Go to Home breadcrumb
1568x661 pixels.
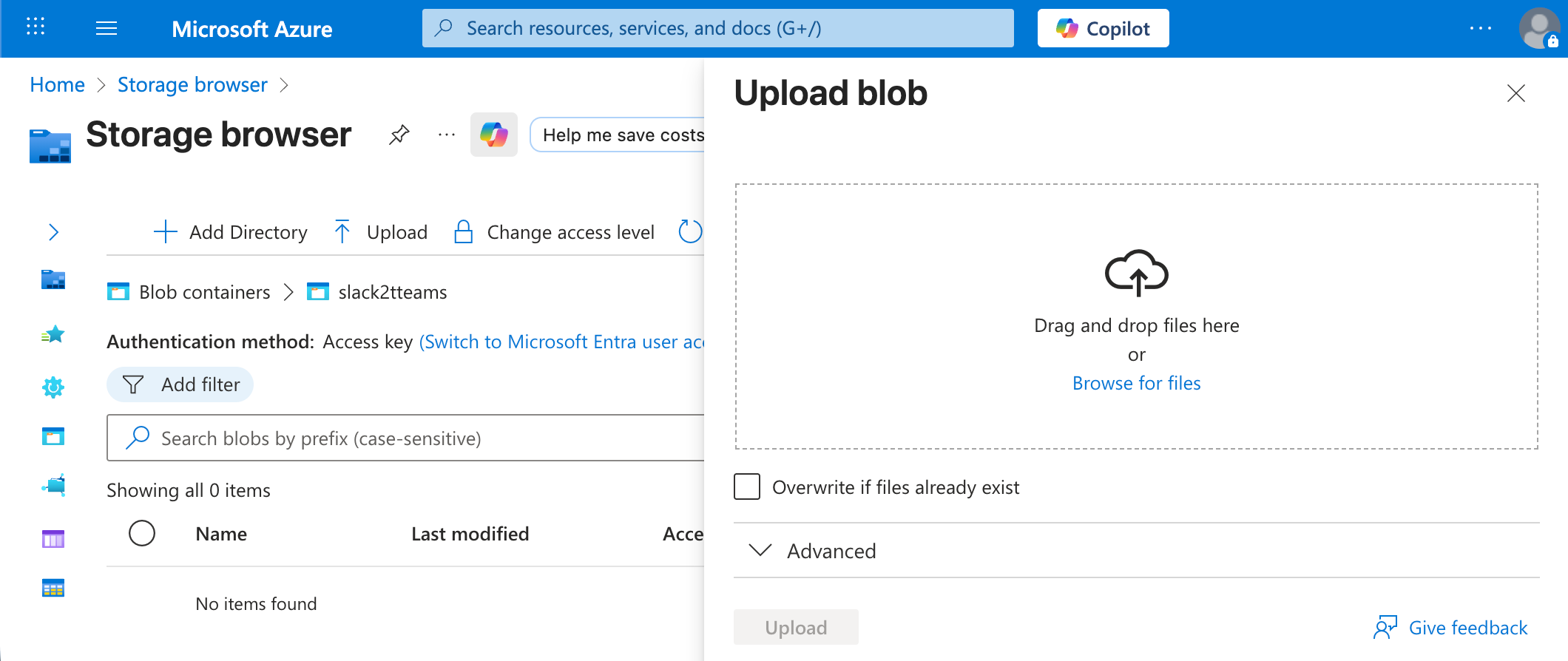(x=57, y=85)
